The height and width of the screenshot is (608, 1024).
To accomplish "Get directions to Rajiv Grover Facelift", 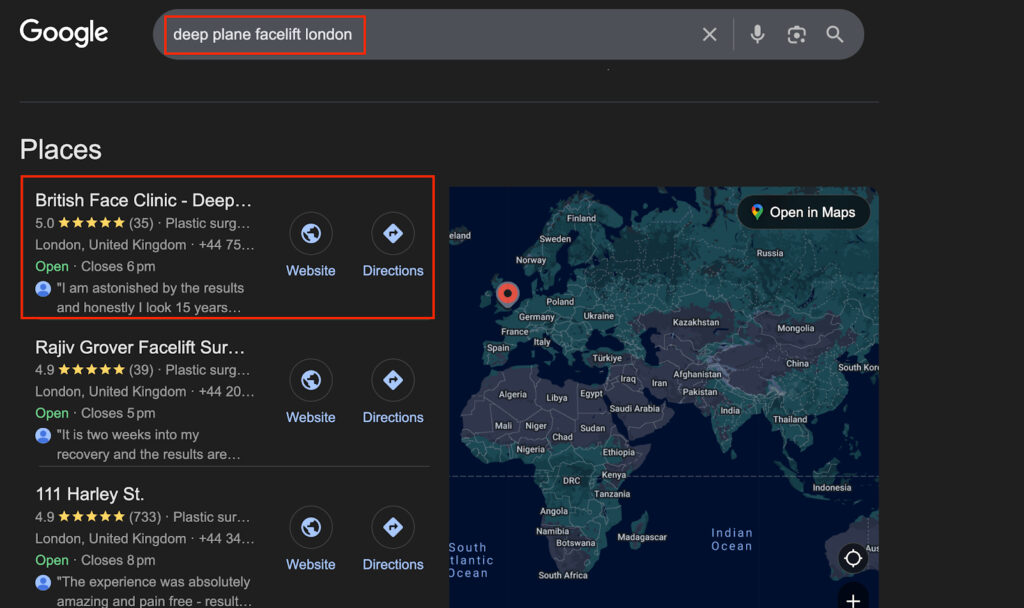I will click(392, 380).
